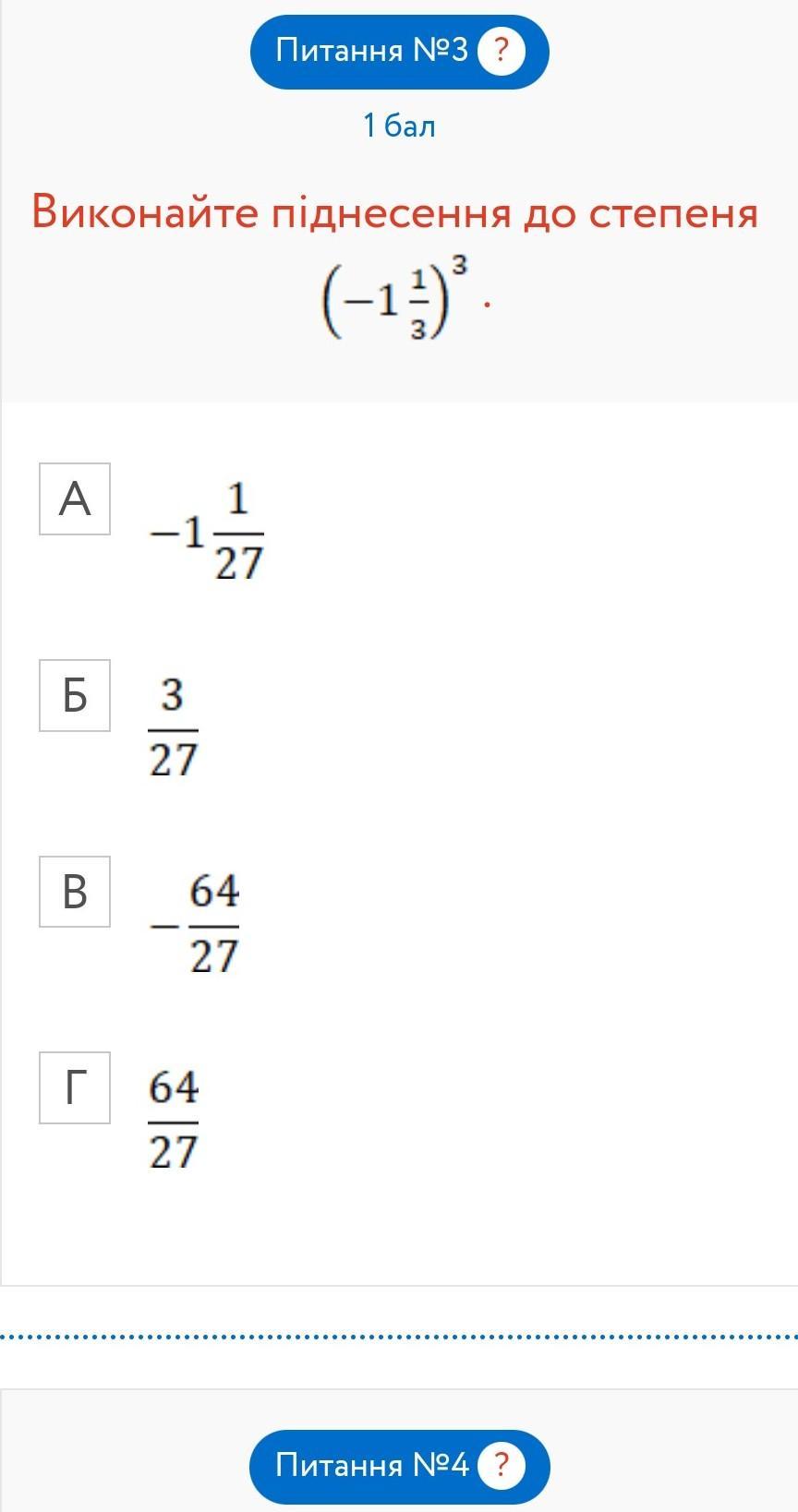This screenshot has width=798, height=1512.
Task: Check answer box В
Action: pyautogui.click(x=75, y=892)
